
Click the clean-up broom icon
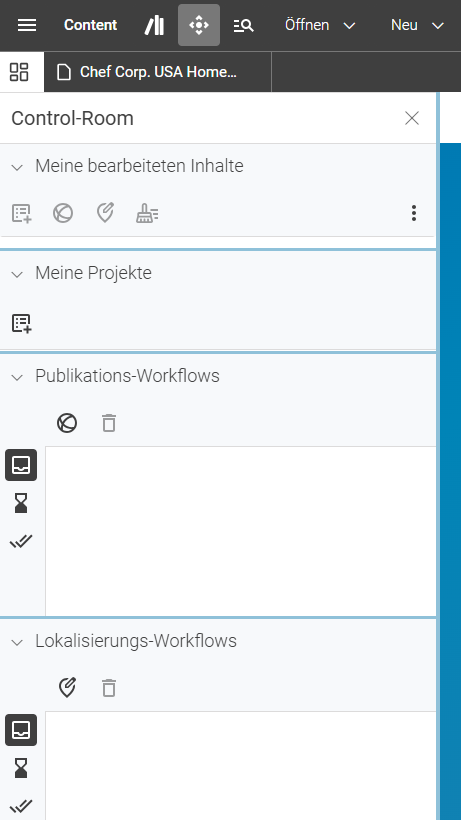tap(147, 213)
